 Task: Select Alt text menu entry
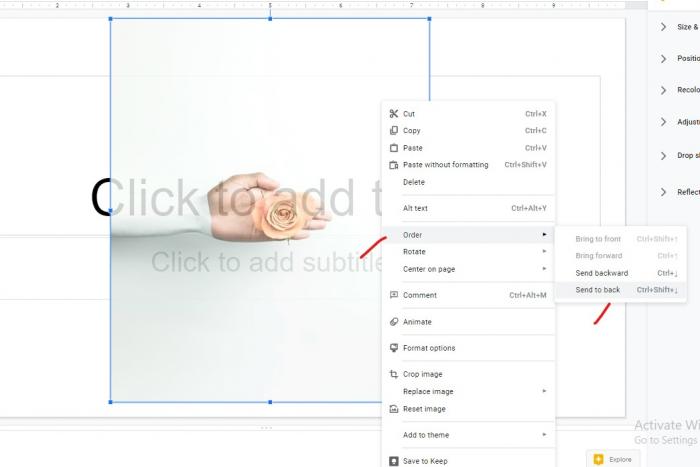[468, 208]
